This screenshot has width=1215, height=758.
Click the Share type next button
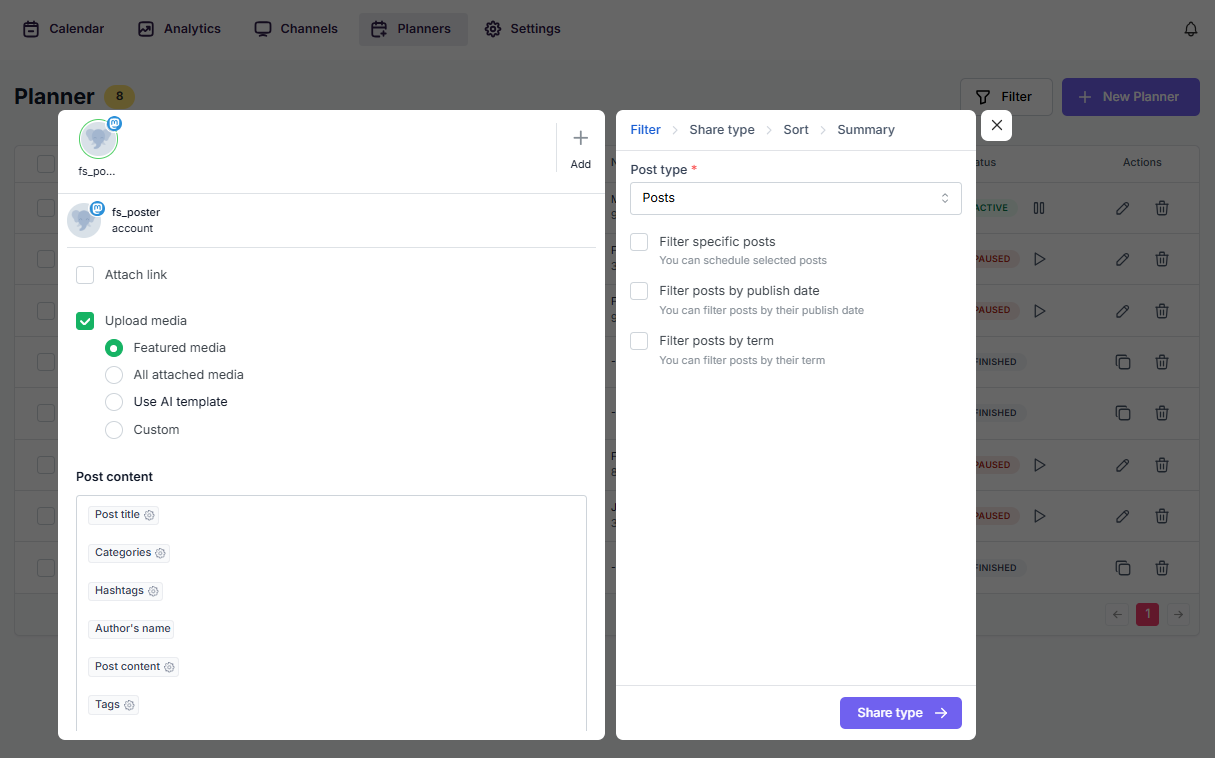900,713
